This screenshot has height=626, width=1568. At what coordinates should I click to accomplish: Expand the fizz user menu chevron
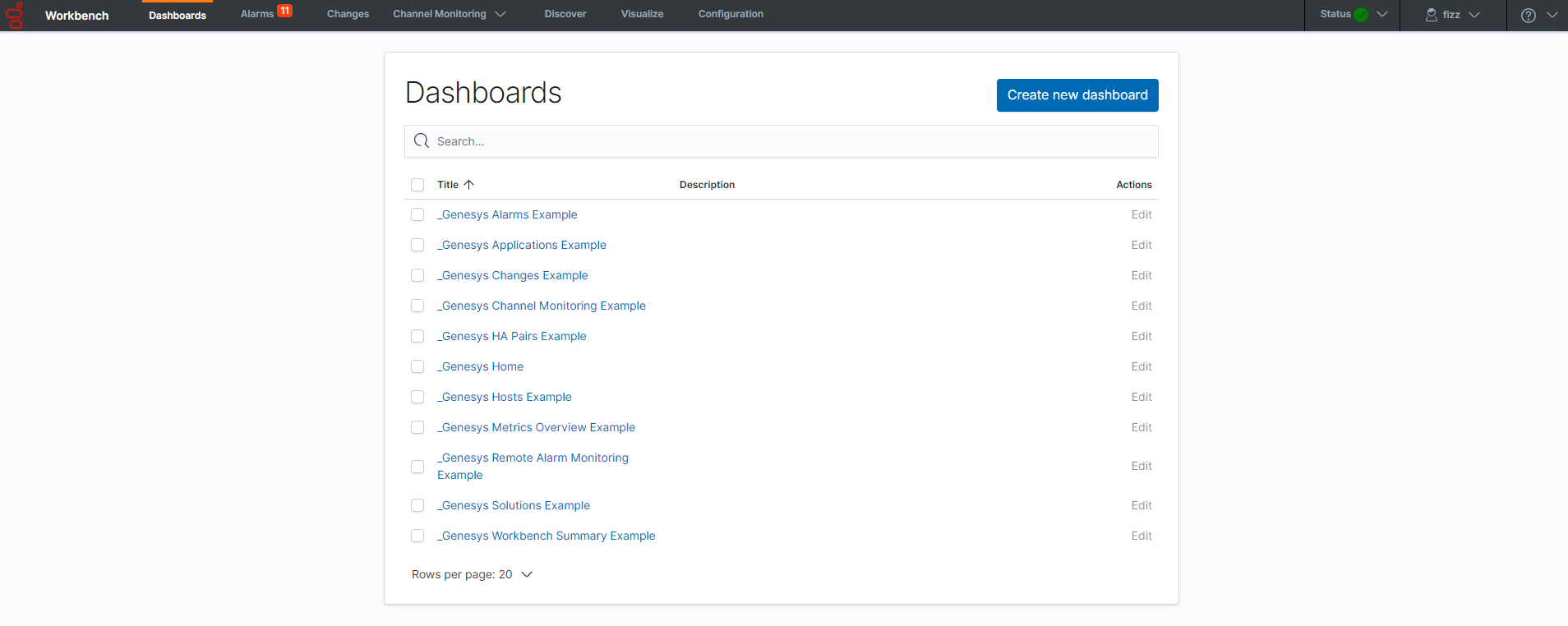point(1474,15)
